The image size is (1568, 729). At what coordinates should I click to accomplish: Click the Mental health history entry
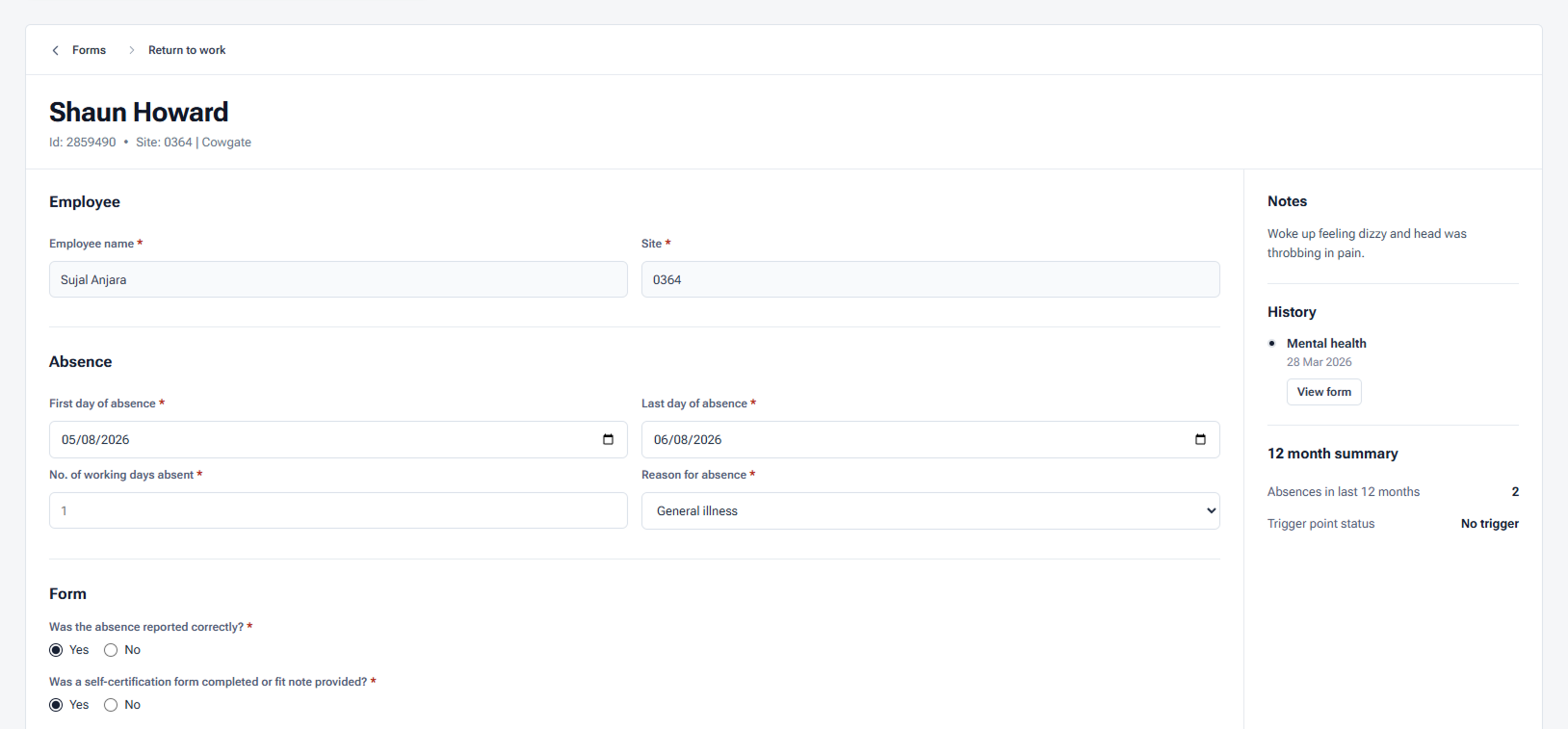(x=1326, y=344)
